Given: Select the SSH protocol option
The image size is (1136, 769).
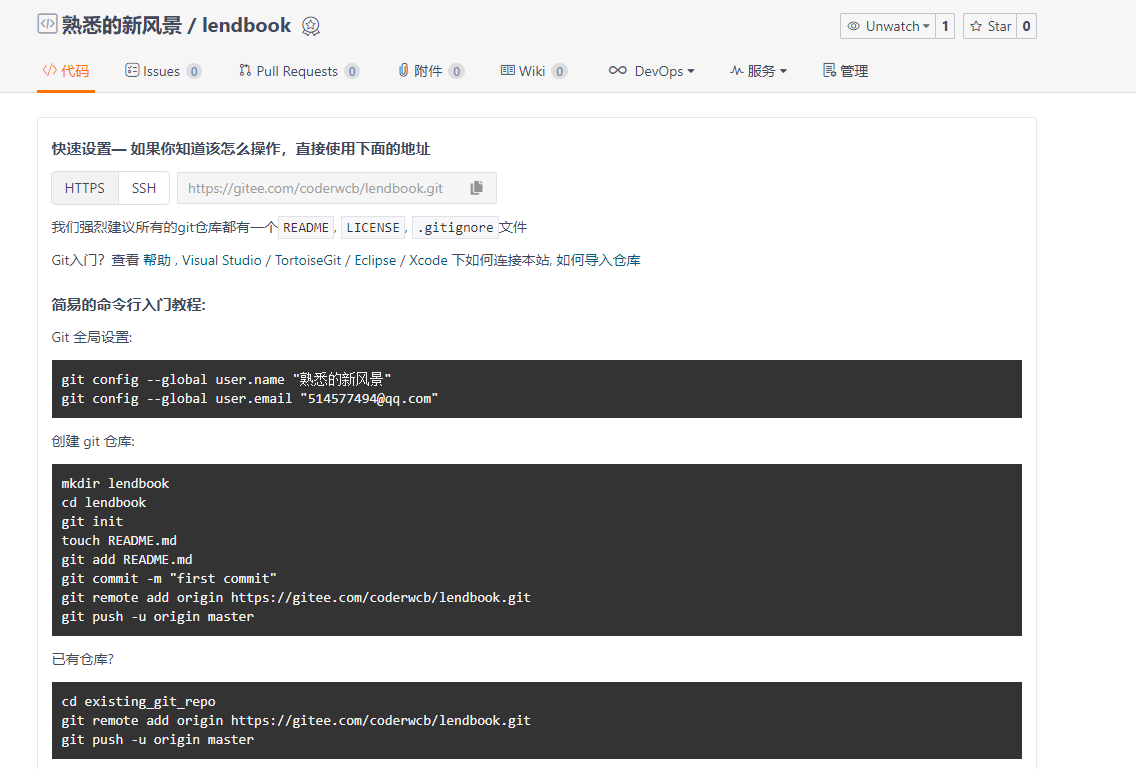Looking at the screenshot, I should point(144,188).
